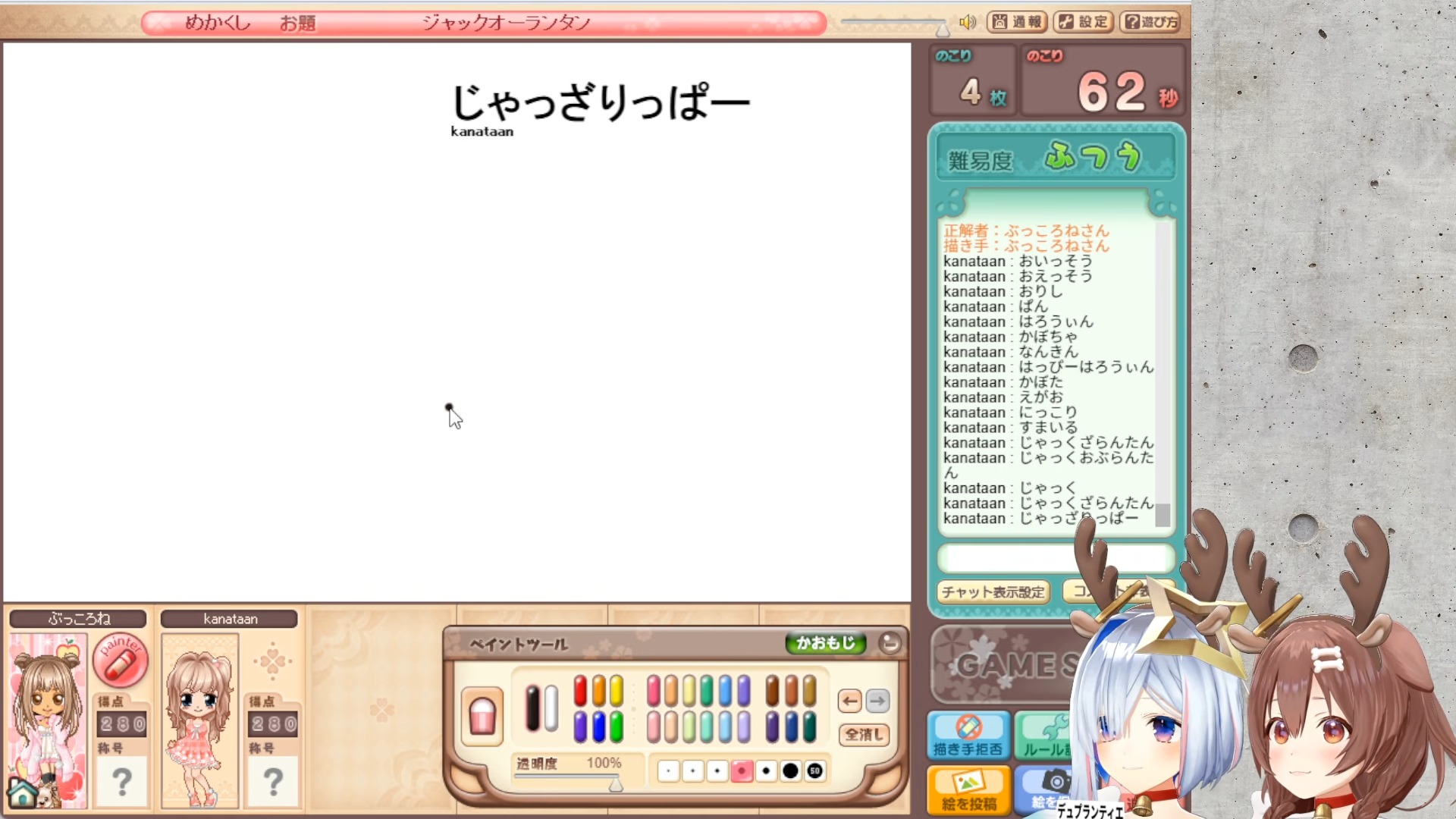The width and height of the screenshot is (1456, 819).
Task: Adjust the 透明度 opacity slider handle
Action: pyautogui.click(x=616, y=784)
